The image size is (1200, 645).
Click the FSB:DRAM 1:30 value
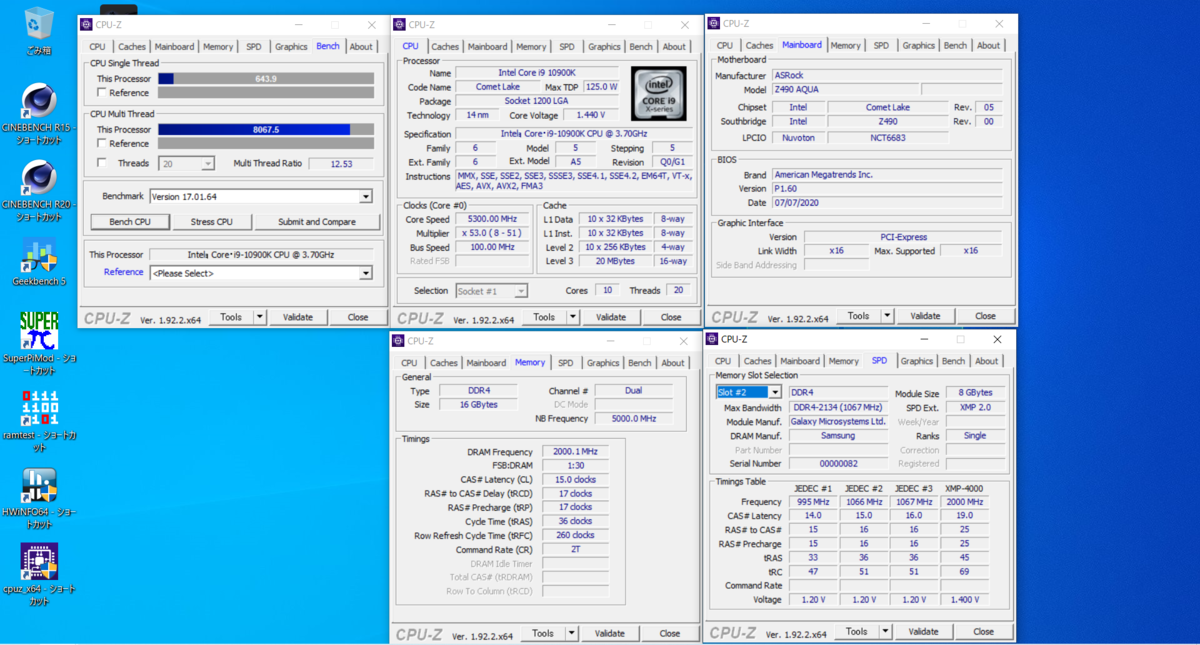click(x=575, y=466)
